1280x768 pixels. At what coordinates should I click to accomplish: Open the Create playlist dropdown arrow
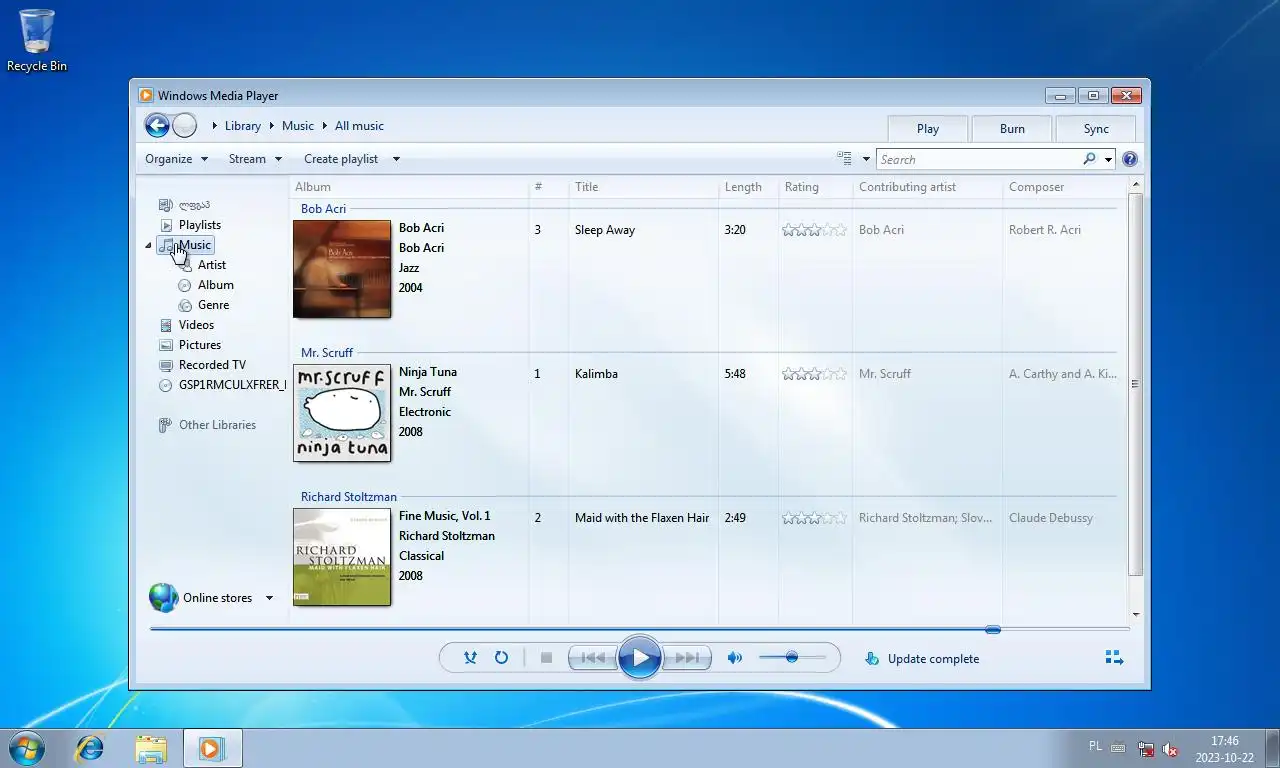[x=396, y=159]
